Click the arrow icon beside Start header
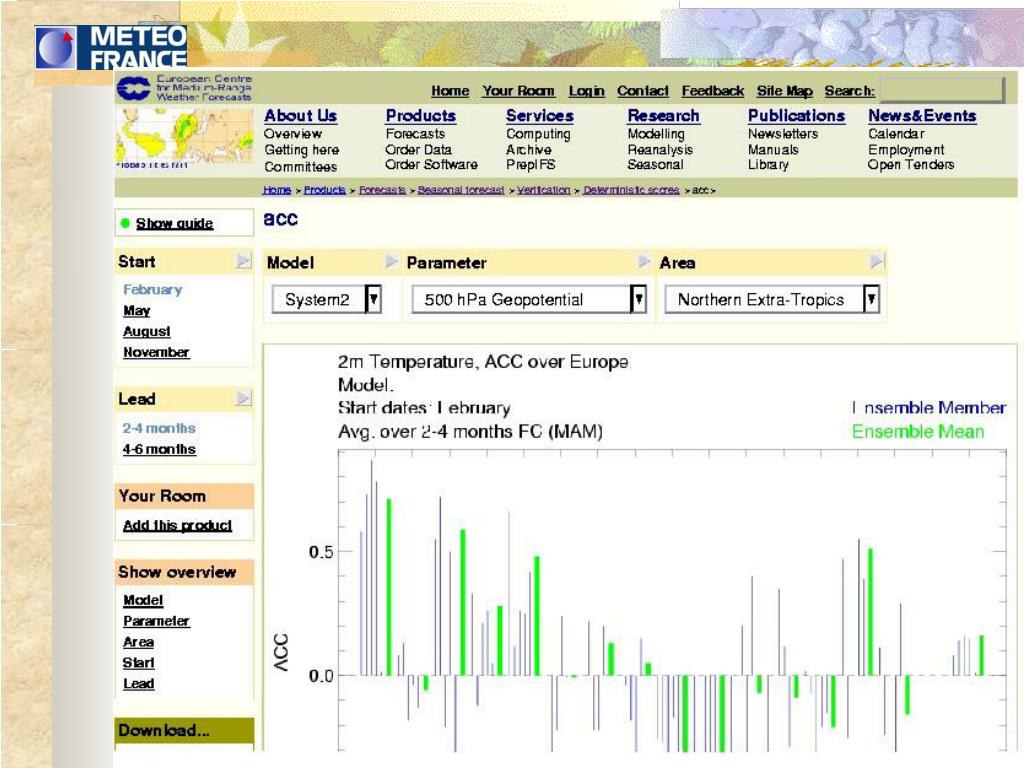The image size is (1024, 768). pos(243,261)
